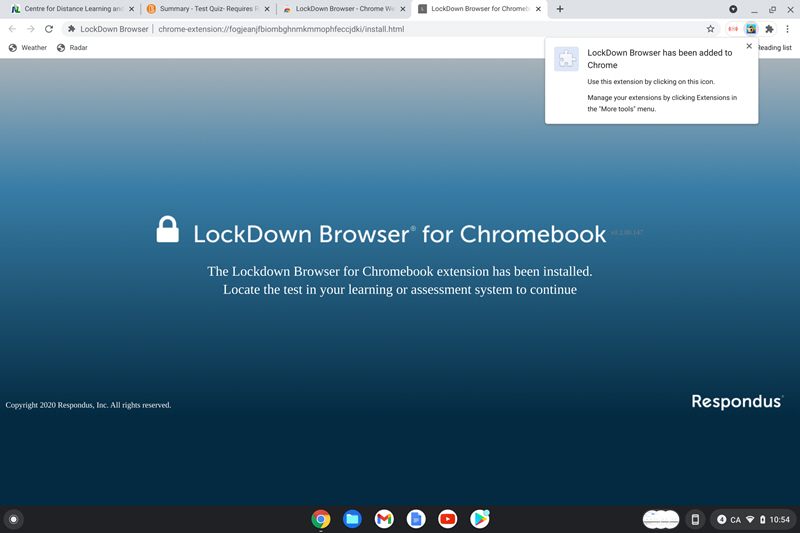Click the Respondus logo

click(x=737, y=401)
